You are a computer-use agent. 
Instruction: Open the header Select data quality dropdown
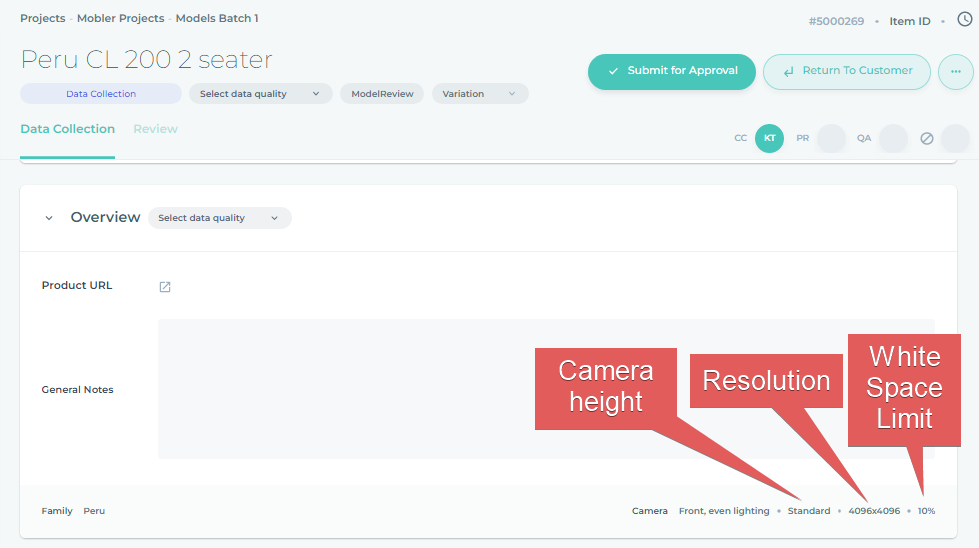[260, 94]
